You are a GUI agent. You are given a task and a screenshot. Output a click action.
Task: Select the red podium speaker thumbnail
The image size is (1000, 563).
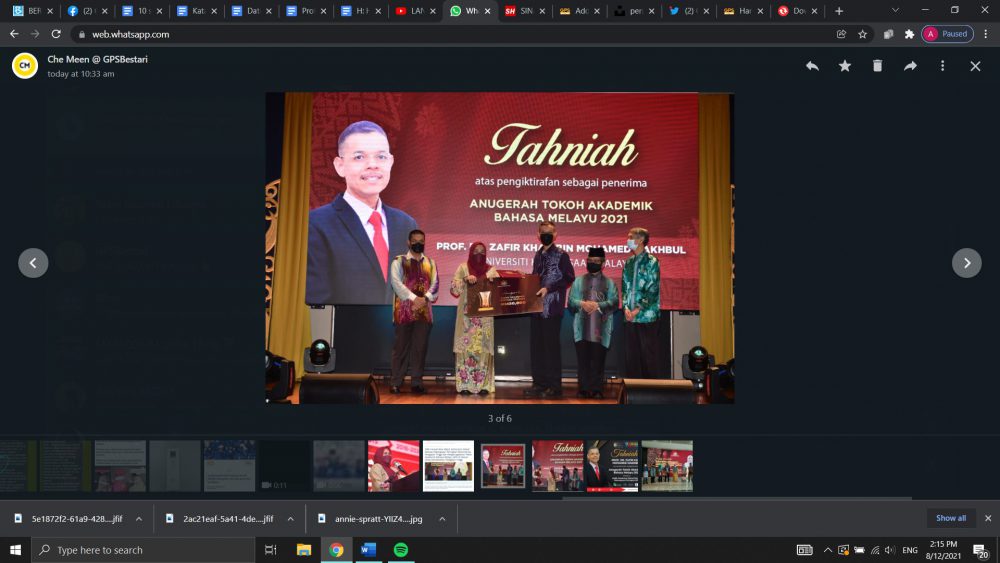(393, 466)
